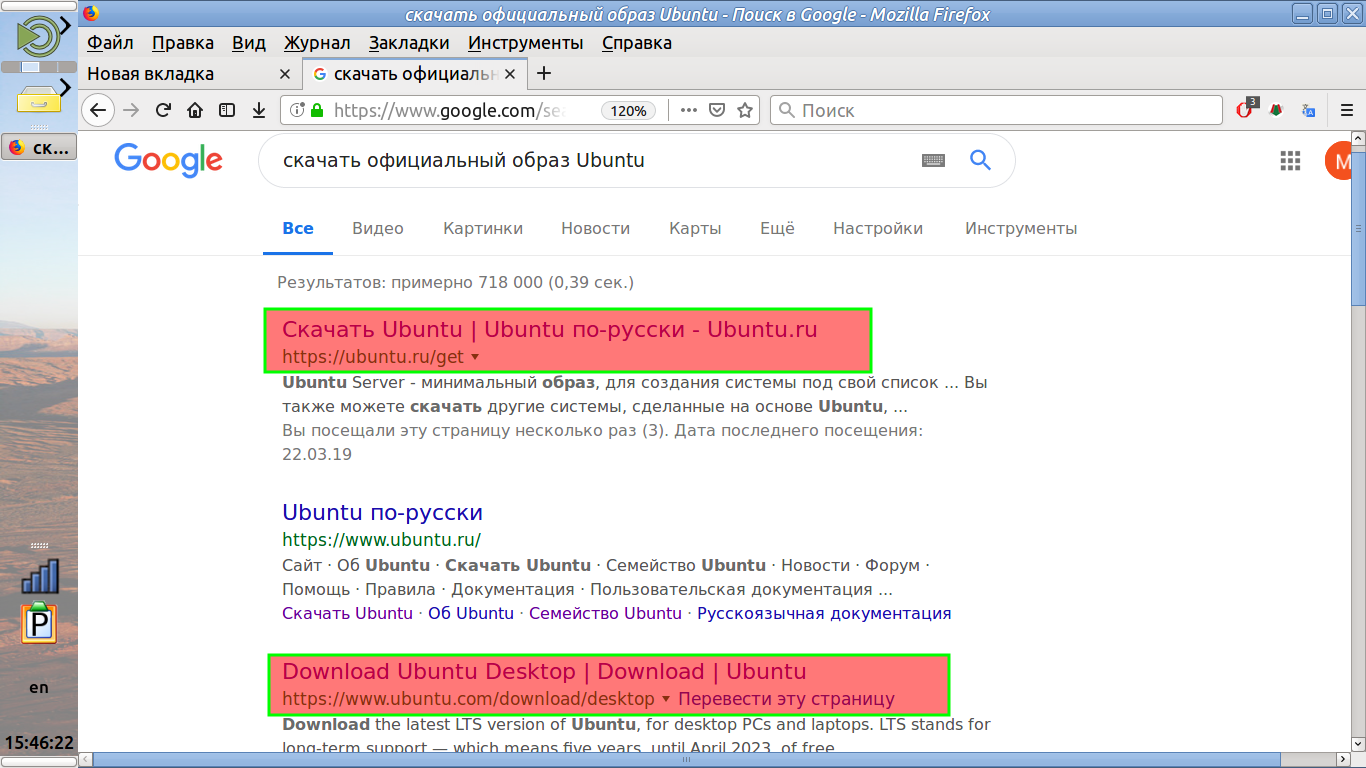Open the Вид menu

click(249, 43)
